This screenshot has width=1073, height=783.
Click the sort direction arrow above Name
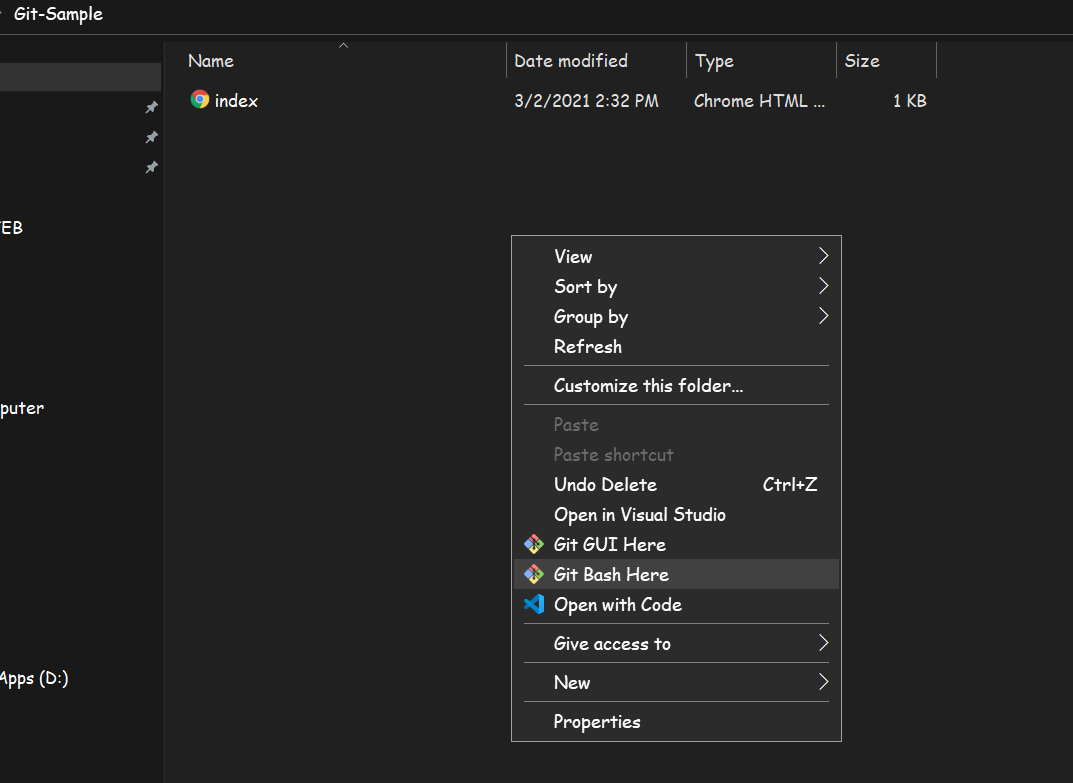pos(344,46)
